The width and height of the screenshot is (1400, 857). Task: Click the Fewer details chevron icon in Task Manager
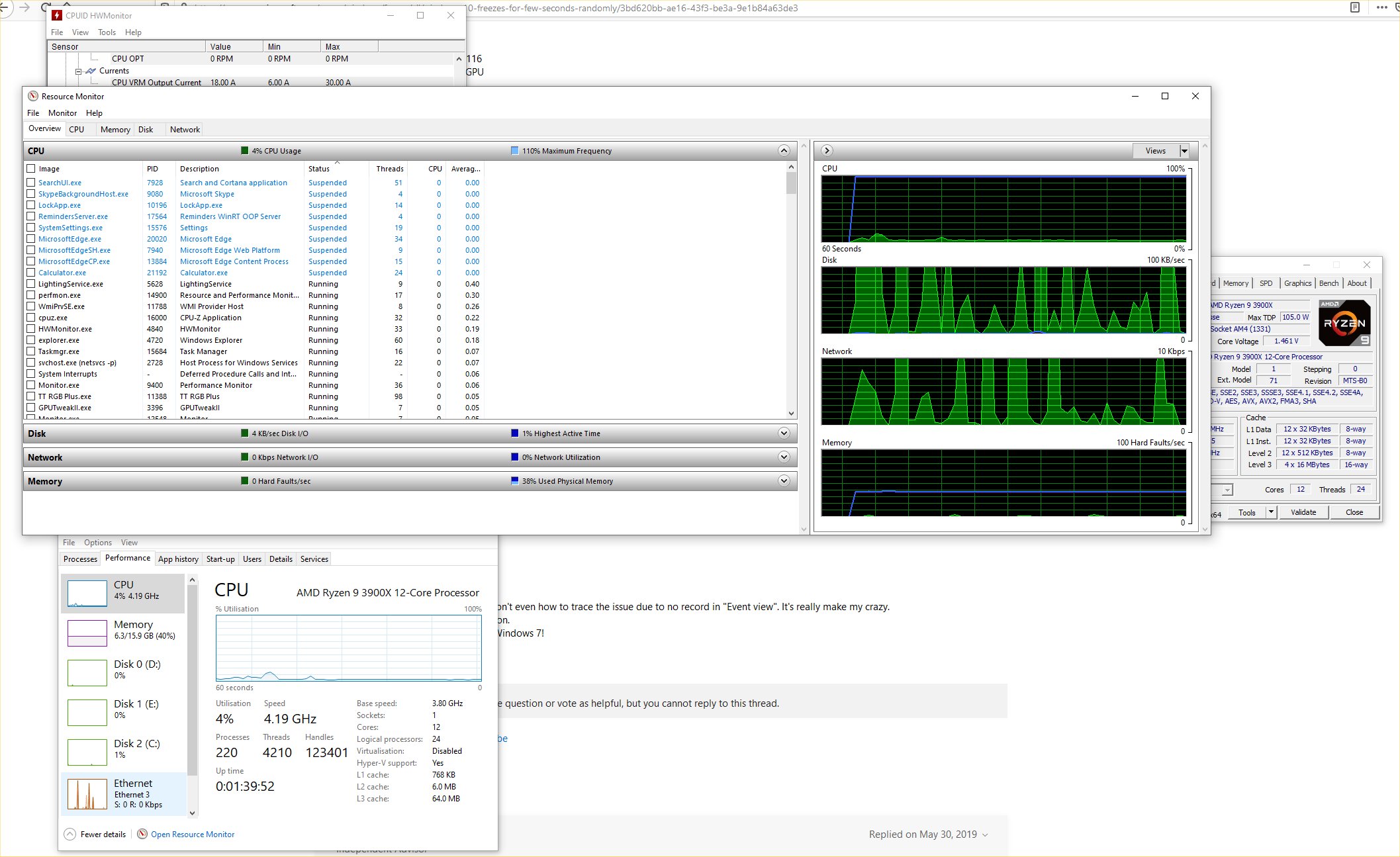[x=70, y=834]
